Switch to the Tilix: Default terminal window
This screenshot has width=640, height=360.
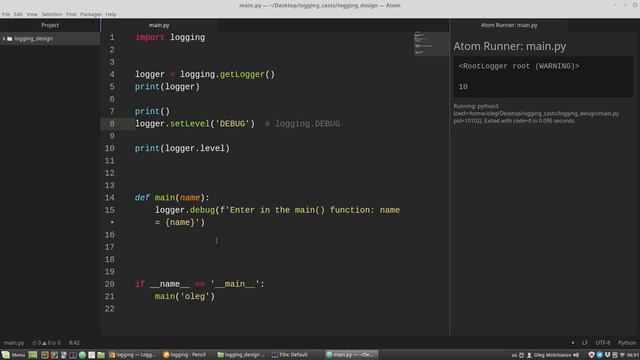(x=289, y=355)
